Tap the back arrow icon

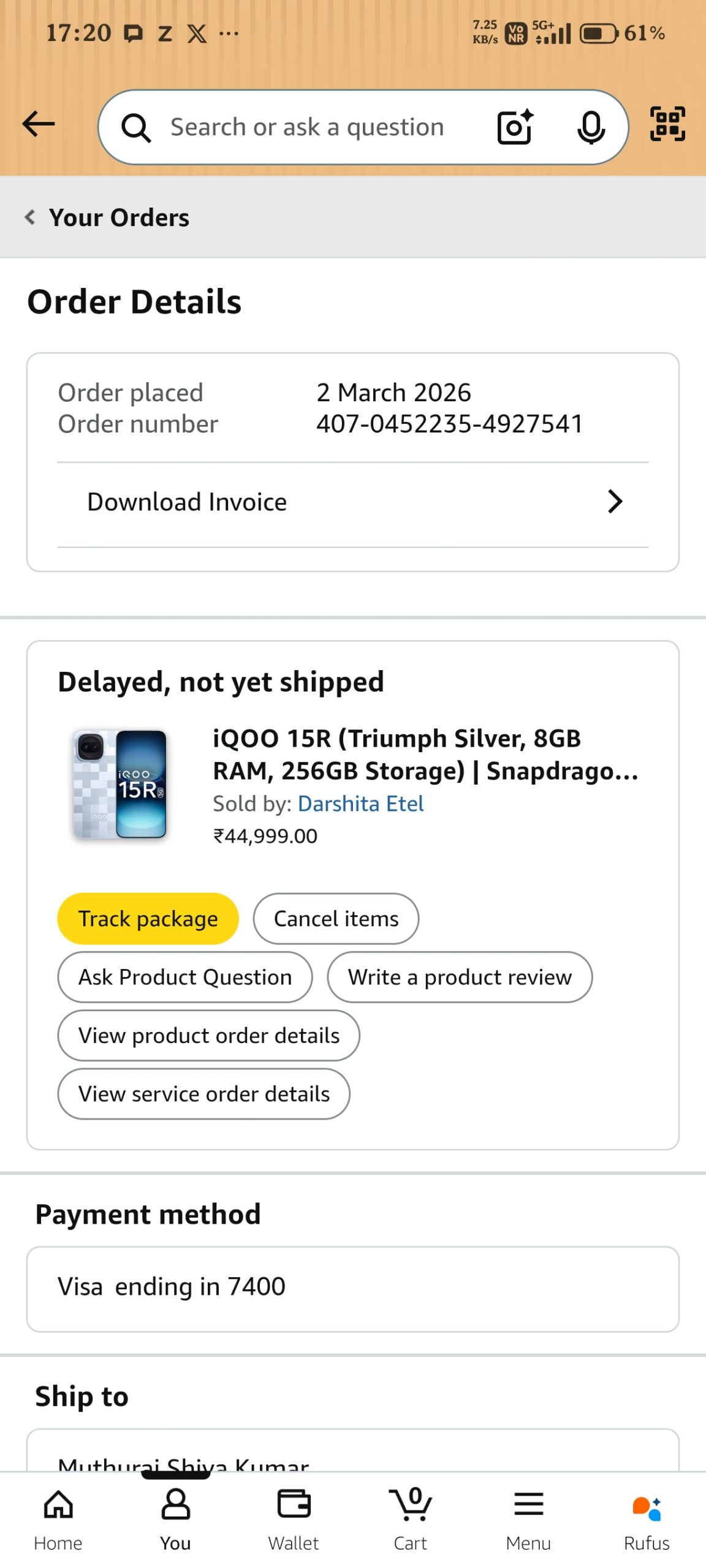click(x=39, y=125)
